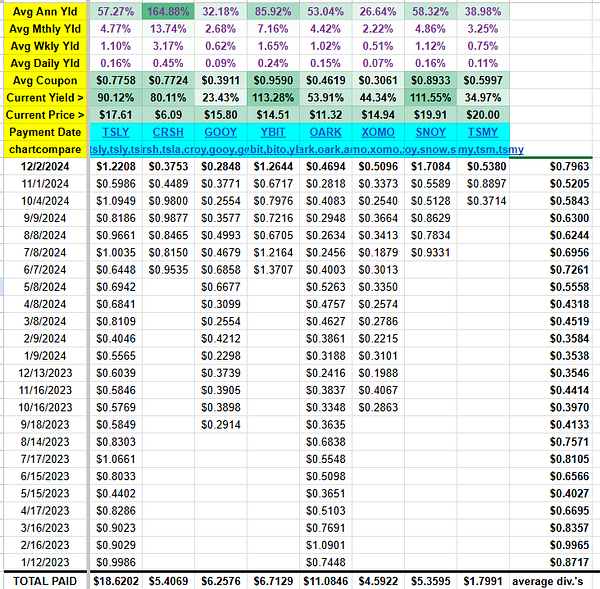Click the $1.3707 YBIT dividend cell
The width and height of the screenshot is (600, 589).
pyautogui.click(x=273, y=270)
